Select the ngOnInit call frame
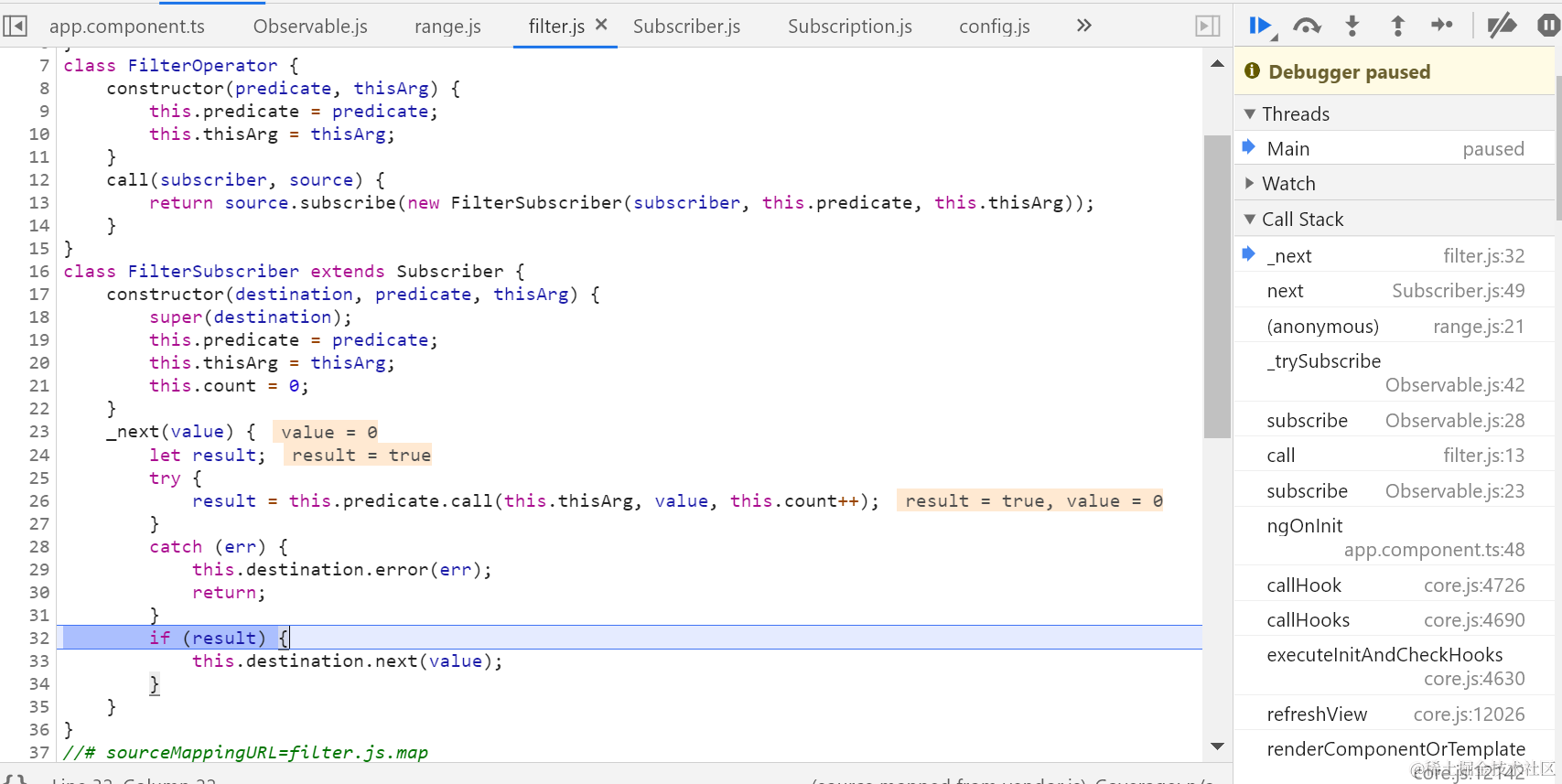This screenshot has height=784, width=1562. pyautogui.click(x=1395, y=537)
